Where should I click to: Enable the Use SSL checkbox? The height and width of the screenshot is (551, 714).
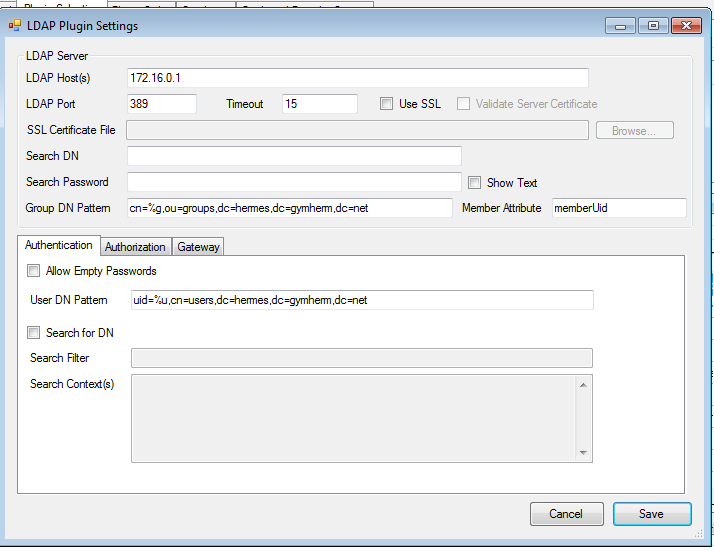coord(387,104)
